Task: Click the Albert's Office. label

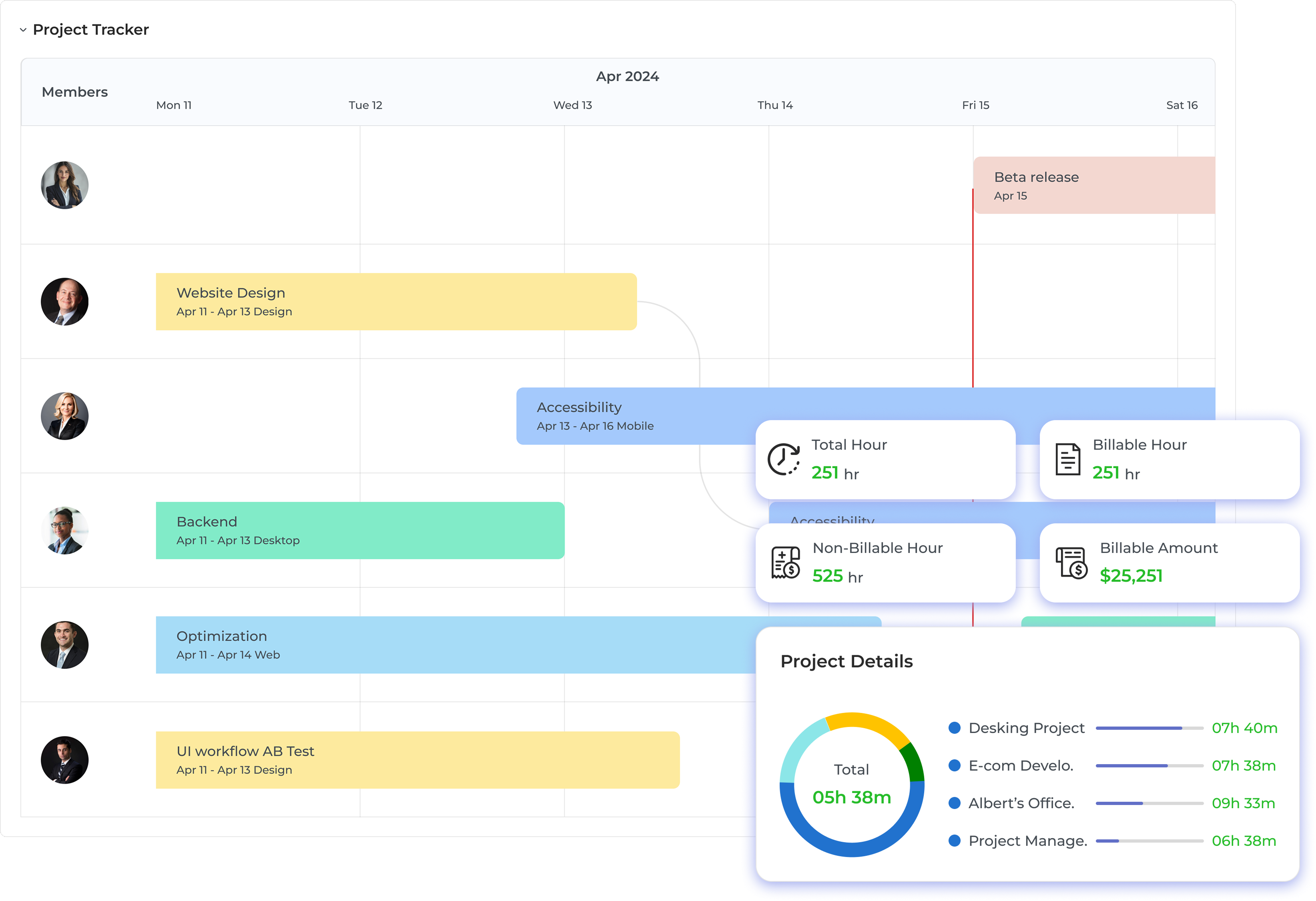Action: (x=1021, y=803)
